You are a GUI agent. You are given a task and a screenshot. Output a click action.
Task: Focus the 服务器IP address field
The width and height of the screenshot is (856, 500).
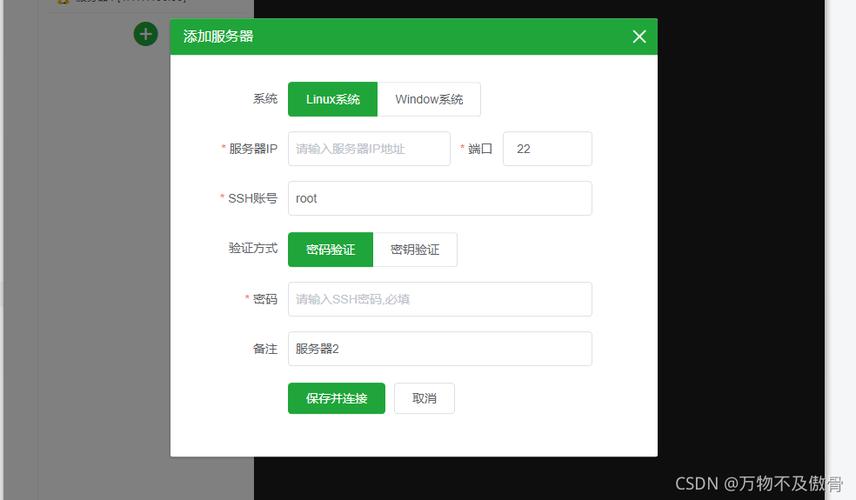(x=369, y=148)
